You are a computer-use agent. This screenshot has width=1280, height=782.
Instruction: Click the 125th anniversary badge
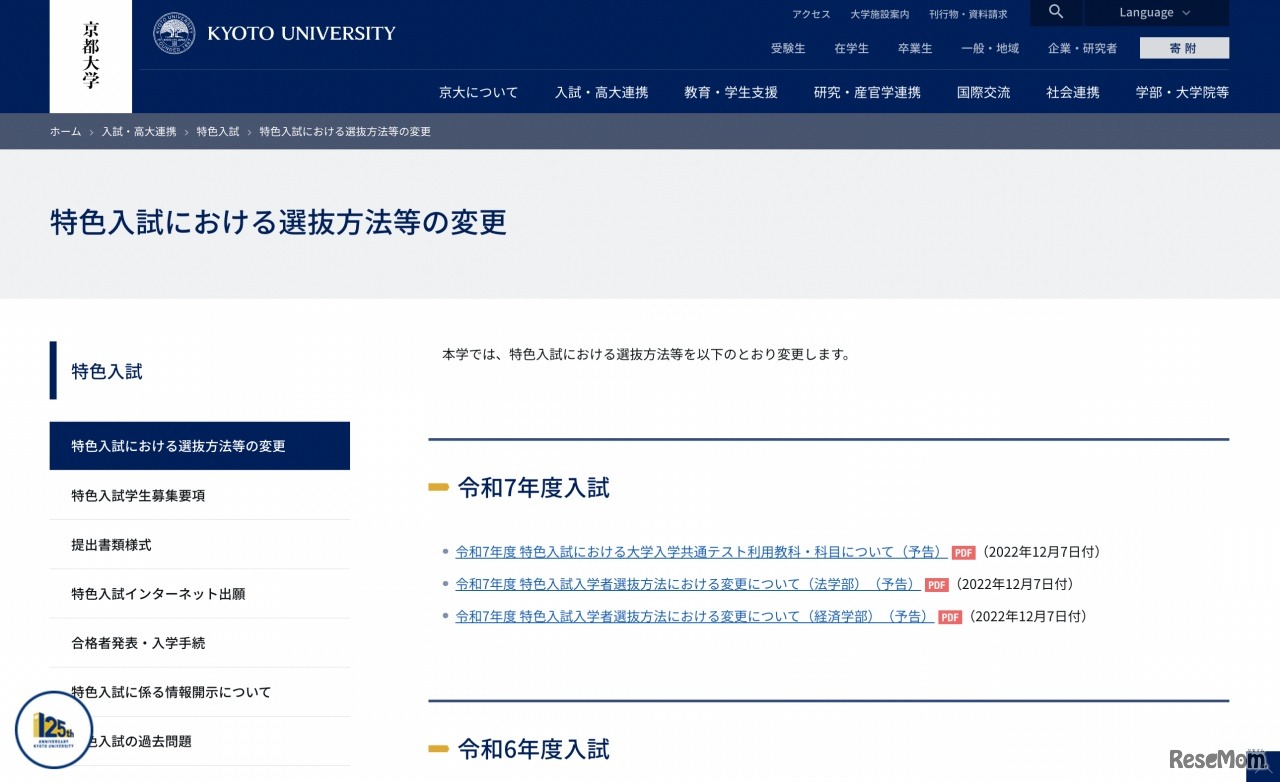click(54, 730)
